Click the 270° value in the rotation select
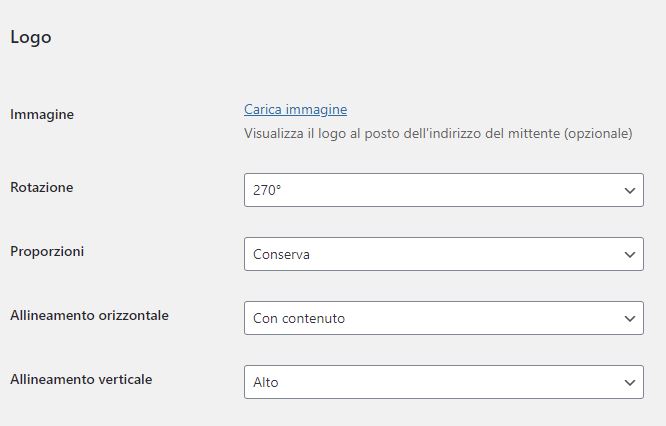This screenshot has width=666, height=426. (x=267, y=190)
